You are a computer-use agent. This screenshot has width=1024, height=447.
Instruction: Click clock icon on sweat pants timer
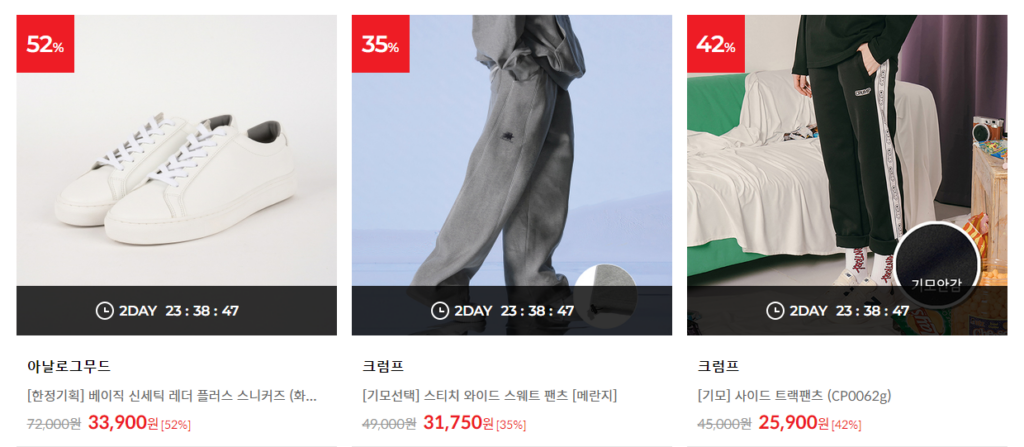[440, 310]
